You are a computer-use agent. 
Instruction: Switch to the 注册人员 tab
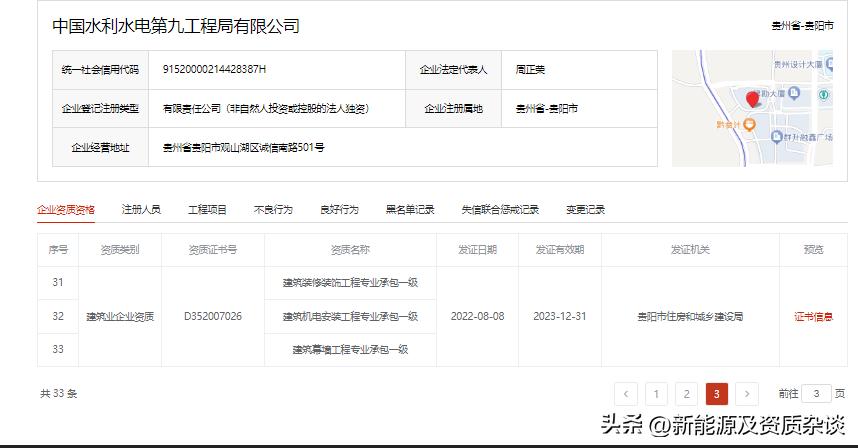(141, 210)
